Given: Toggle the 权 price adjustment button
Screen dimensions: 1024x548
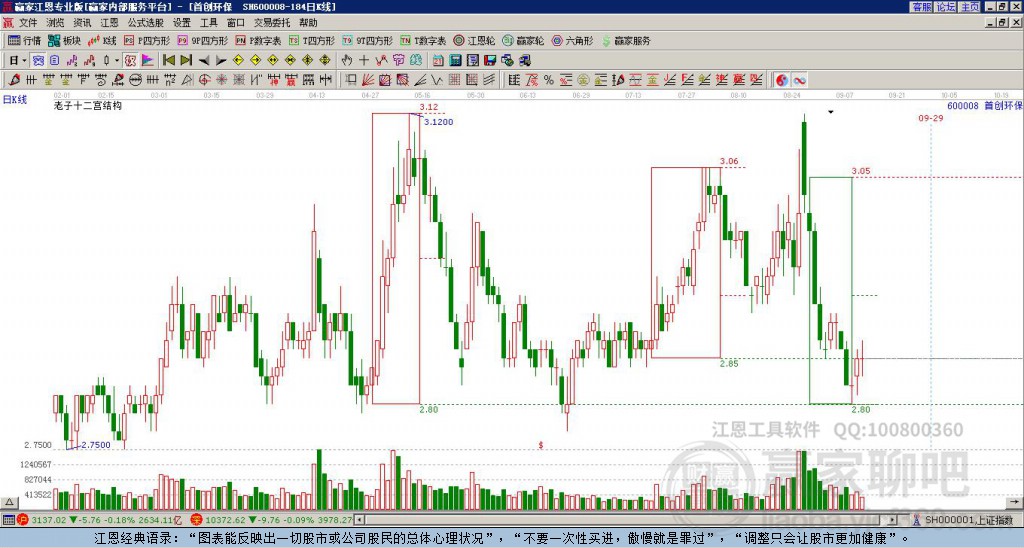Looking at the screenshot, I should pos(130,60).
